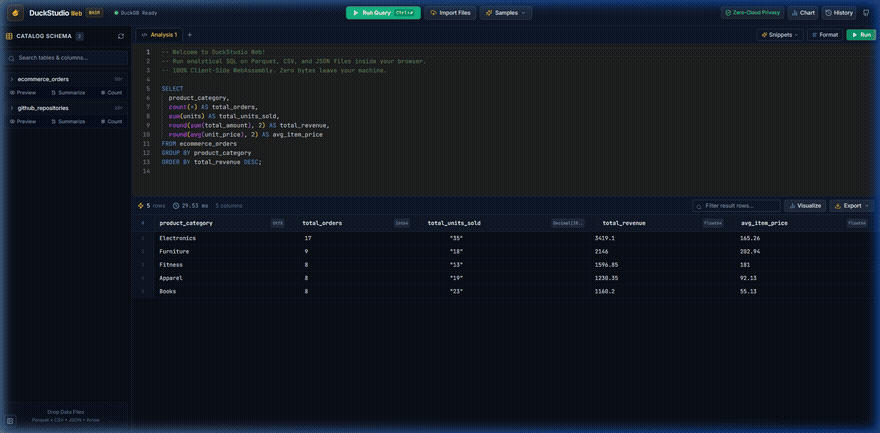Screen dimensions: 880x433
Task: Count rows of ecommerce_orders
Action: click(111, 93)
